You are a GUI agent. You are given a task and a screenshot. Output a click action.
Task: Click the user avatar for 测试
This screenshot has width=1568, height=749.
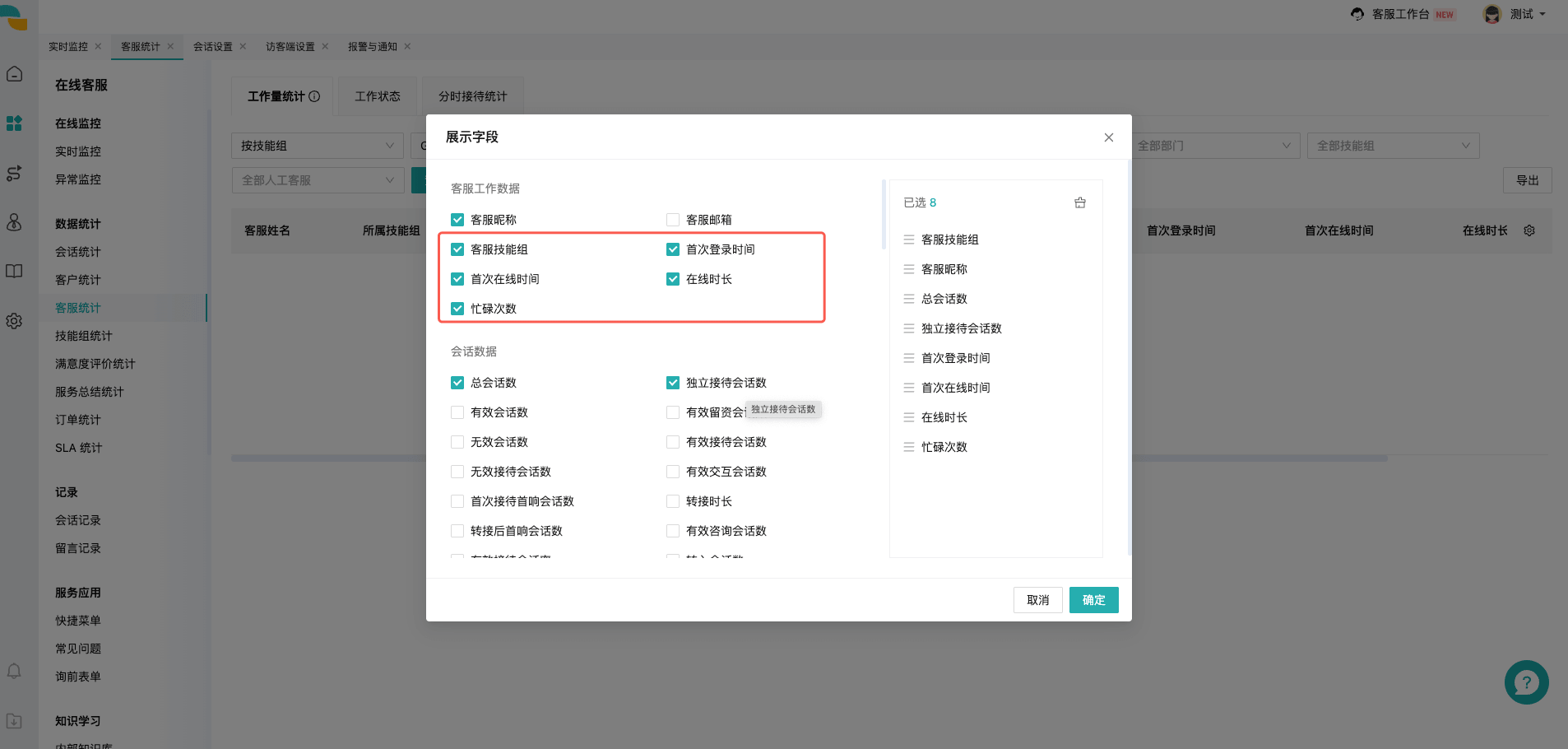[1492, 14]
